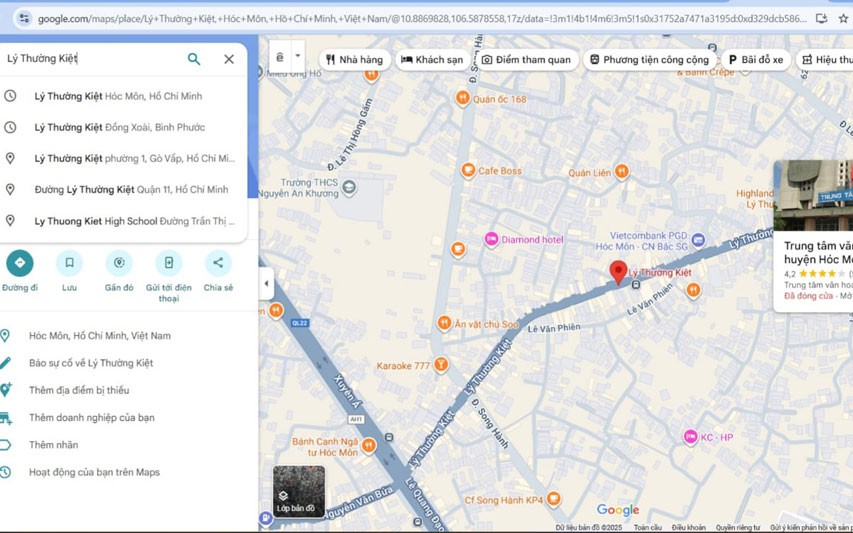This screenshot has height=533, width=853.
Task: Clear the search box with X
Action: tap(229, 59)
